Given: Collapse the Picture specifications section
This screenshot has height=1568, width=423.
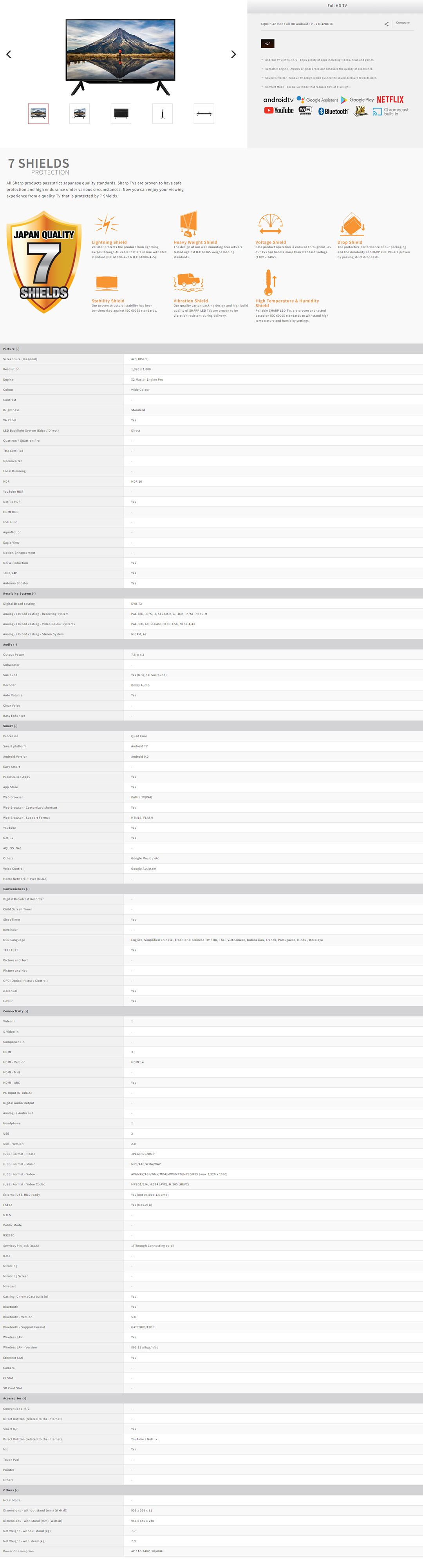Looking at the screenshot, I should coord(11,349).
